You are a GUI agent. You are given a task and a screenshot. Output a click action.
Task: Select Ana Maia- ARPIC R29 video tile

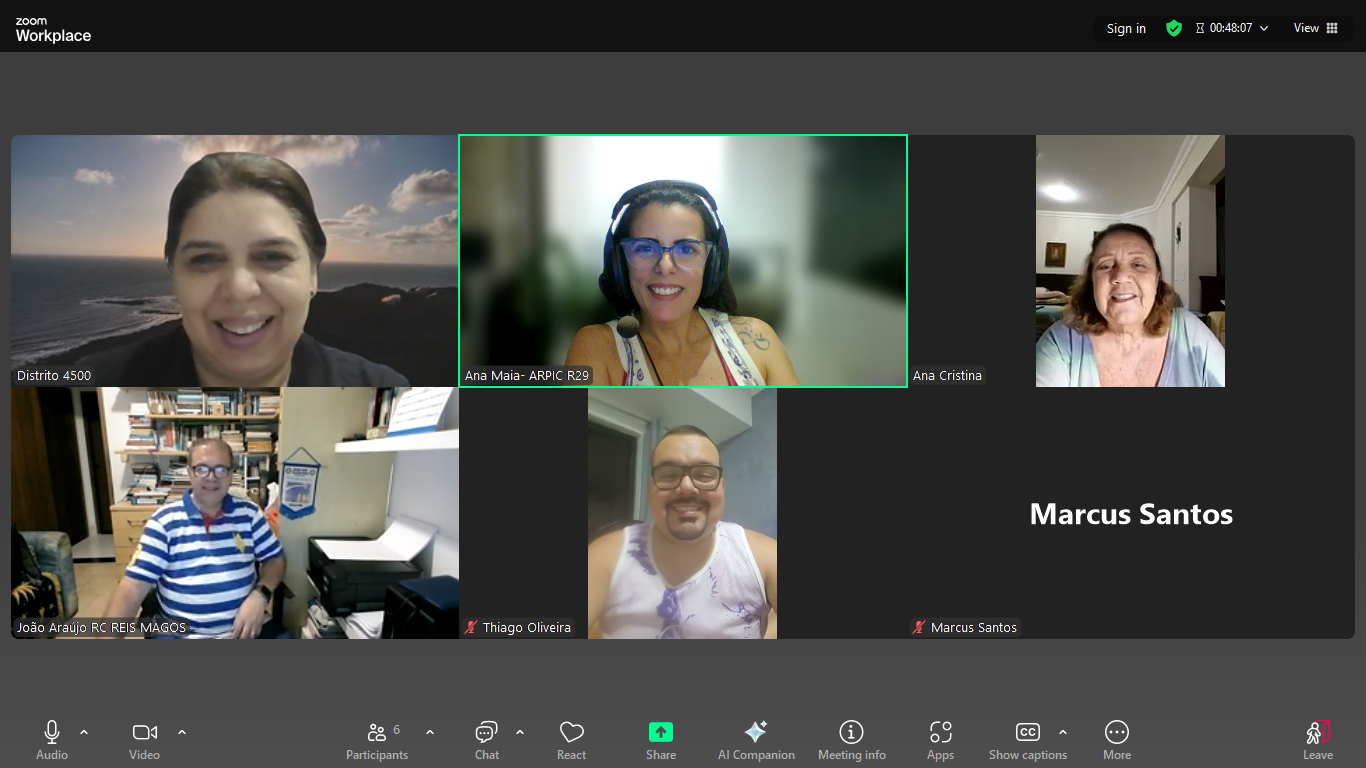pyautogui.click(x=683, y=261)
